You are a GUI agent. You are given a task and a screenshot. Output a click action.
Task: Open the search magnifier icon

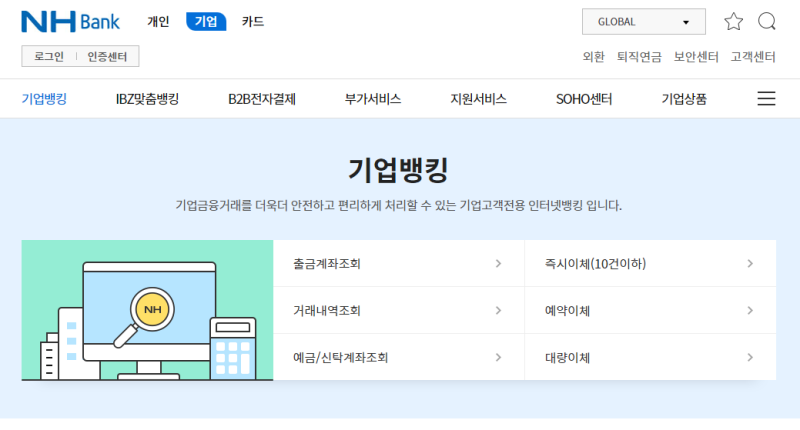click(x=767, y=21)
